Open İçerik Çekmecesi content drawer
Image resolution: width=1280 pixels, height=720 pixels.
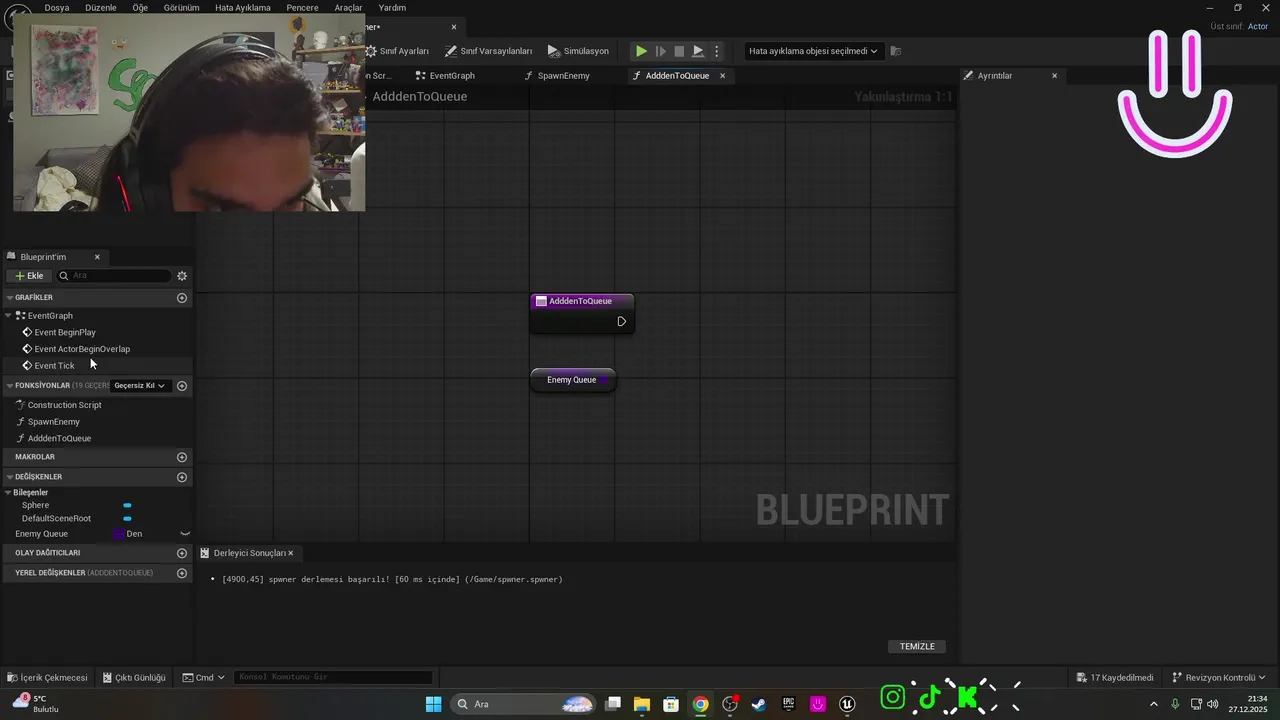[48, 678]
